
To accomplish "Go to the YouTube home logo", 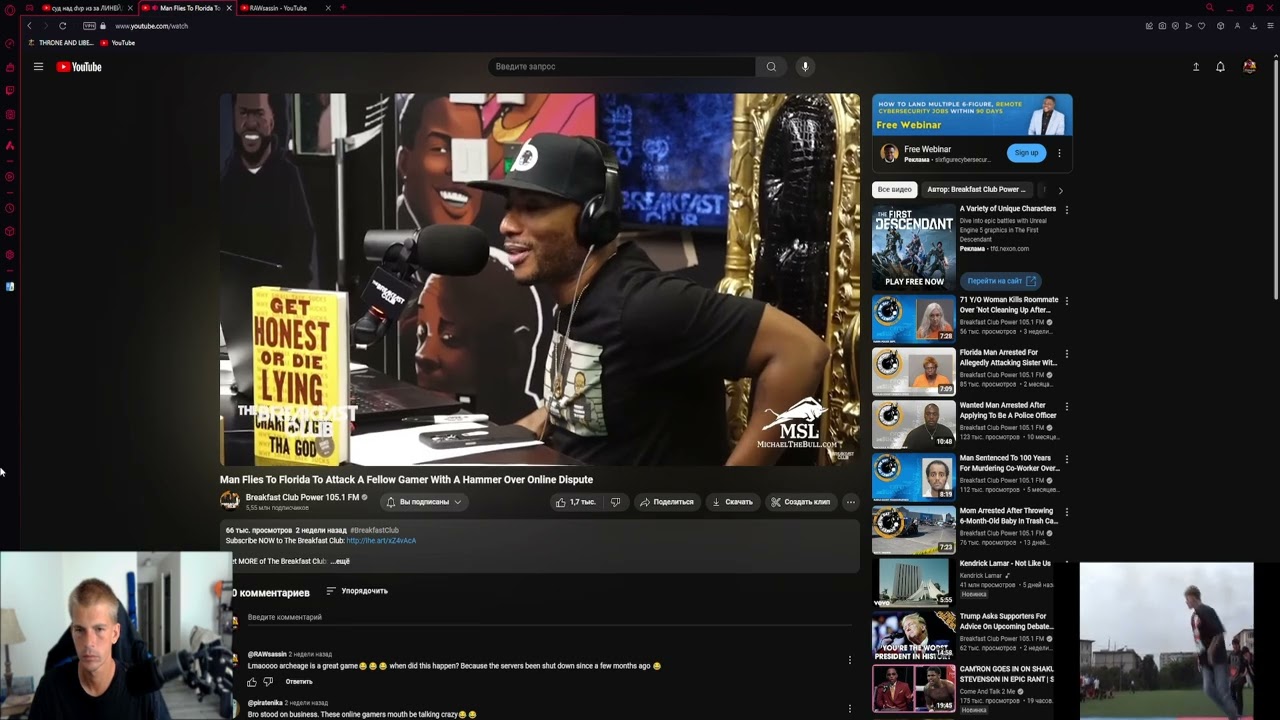I will click(x=79, y=67).
